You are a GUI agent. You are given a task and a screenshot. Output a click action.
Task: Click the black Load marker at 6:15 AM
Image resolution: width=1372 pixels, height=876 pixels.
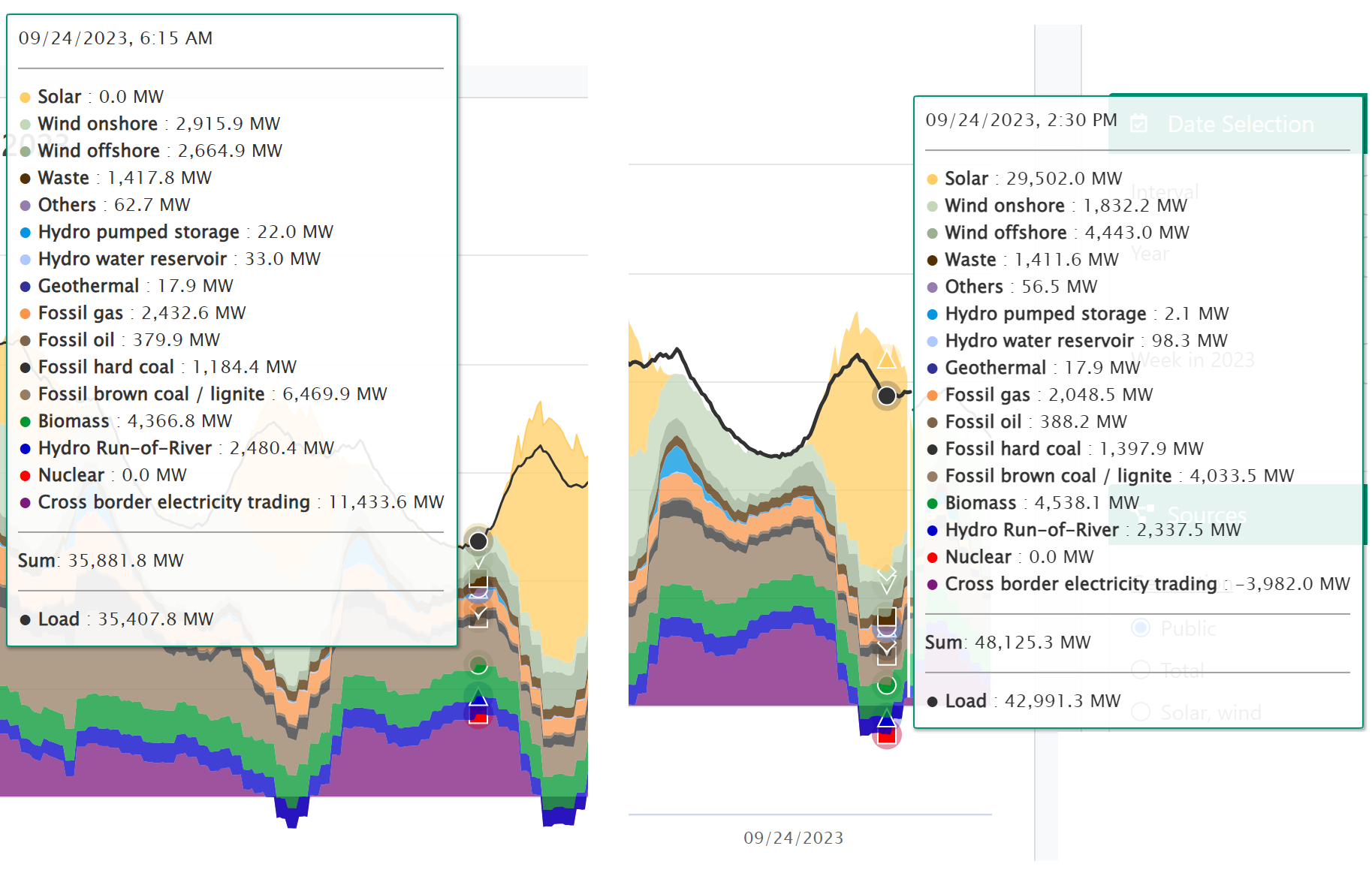[x=478, y=540]
